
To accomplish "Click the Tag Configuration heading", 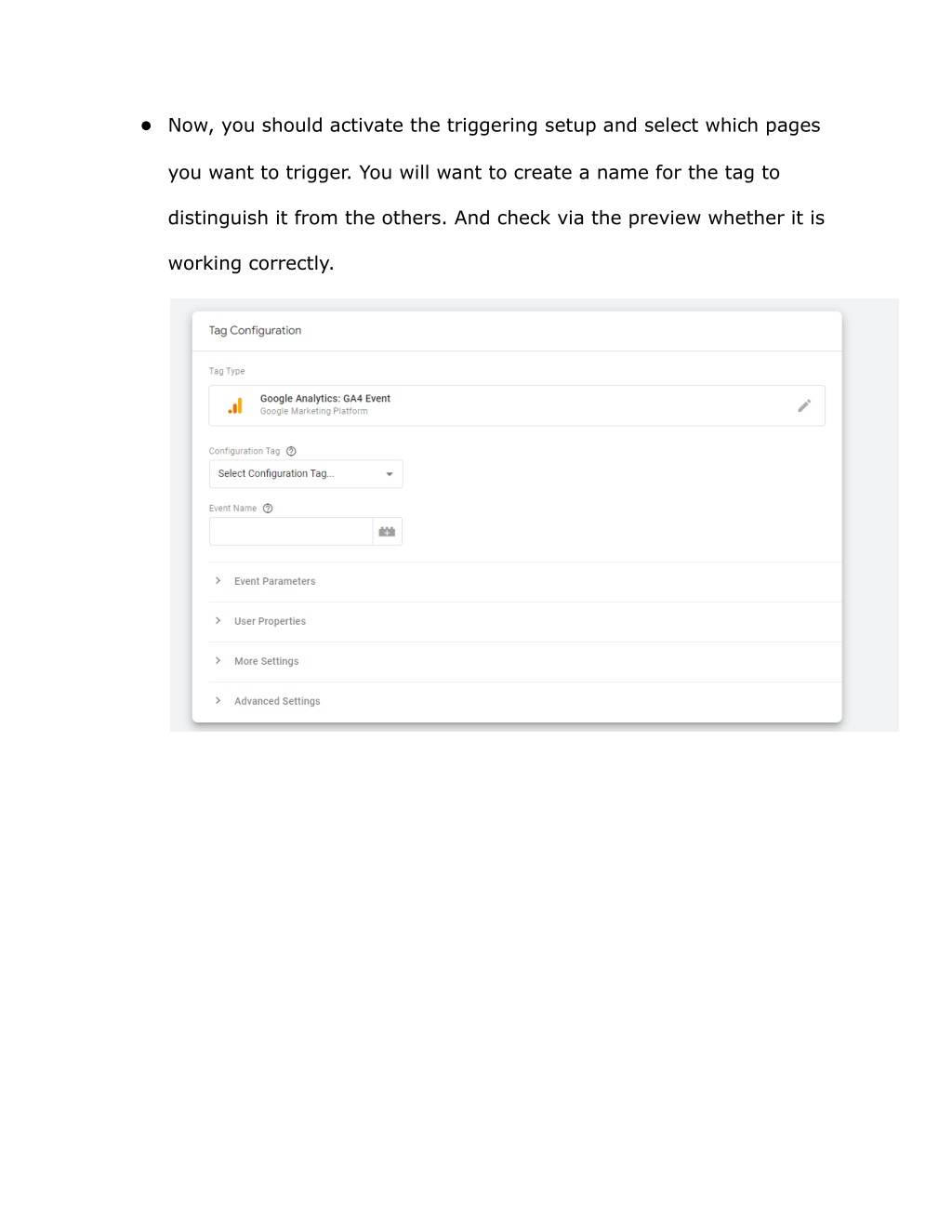I will pyautogui.click(x=255, y=330).
